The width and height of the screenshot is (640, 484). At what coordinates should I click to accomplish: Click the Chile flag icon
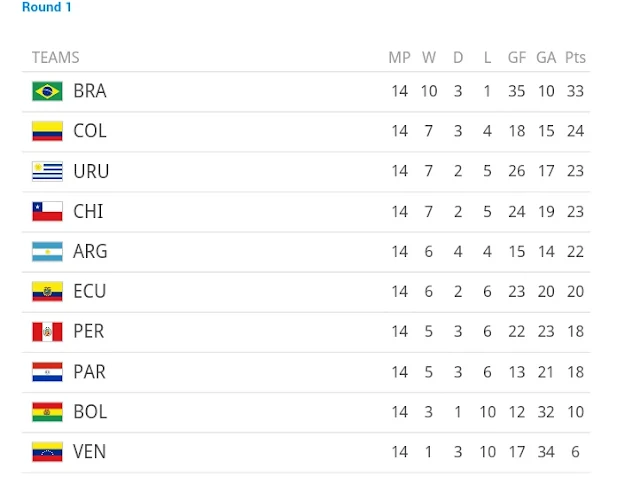[47, 211]
